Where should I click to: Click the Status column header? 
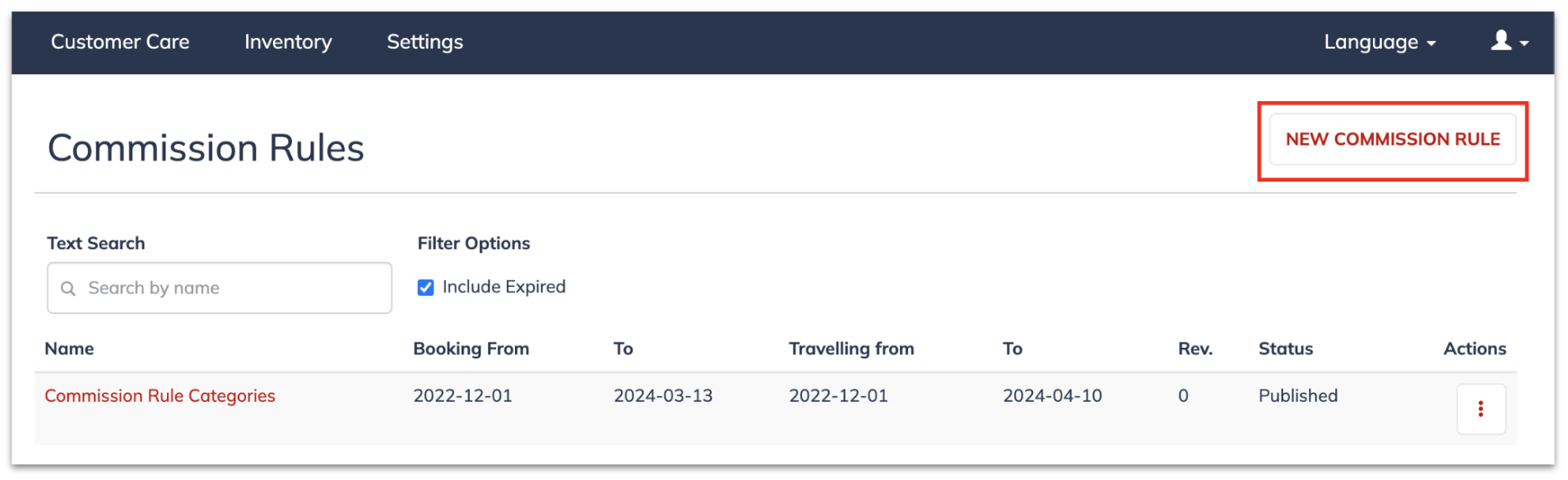(x=1285, y=348)
